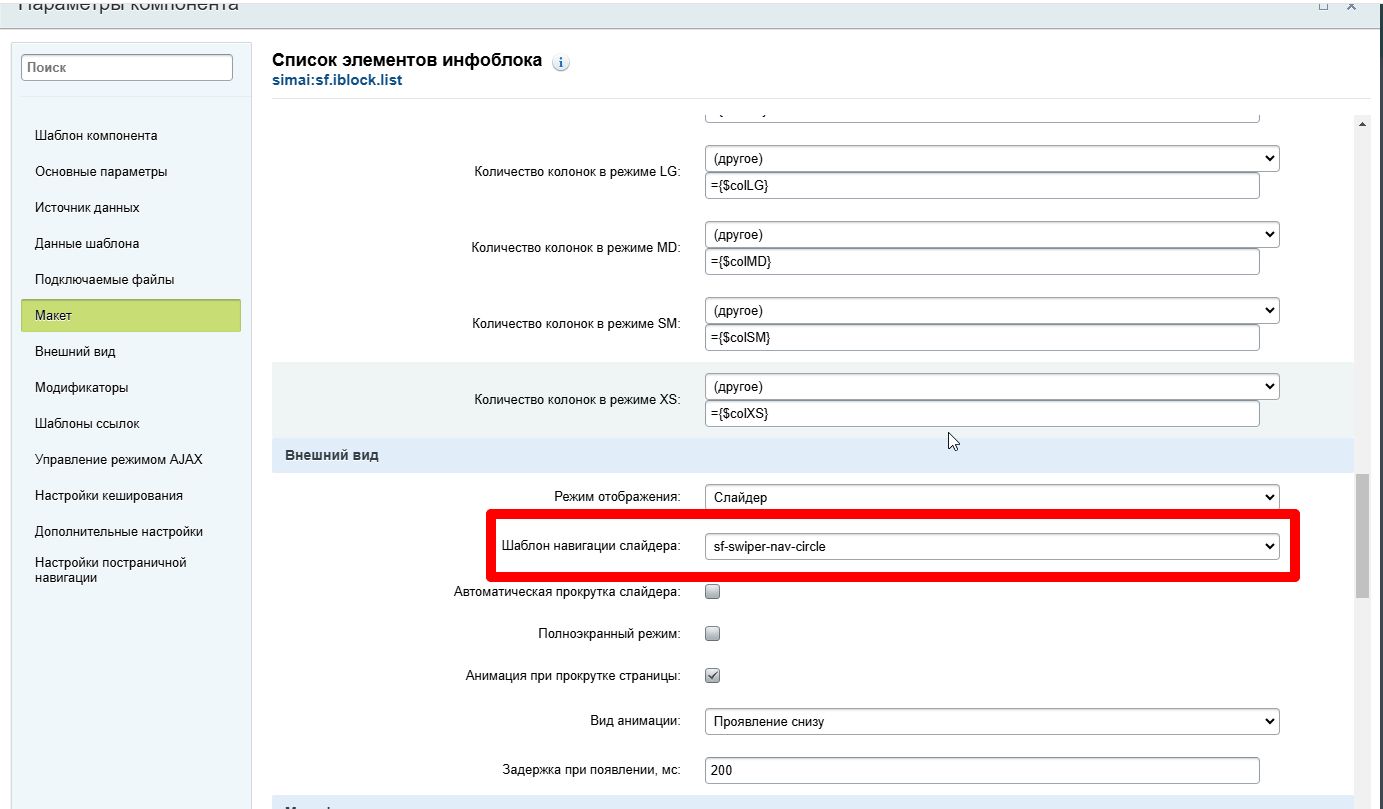Click the appearance delay input field
The height and width of the screenshot is (809, 1383).
[x=981, y=771]
